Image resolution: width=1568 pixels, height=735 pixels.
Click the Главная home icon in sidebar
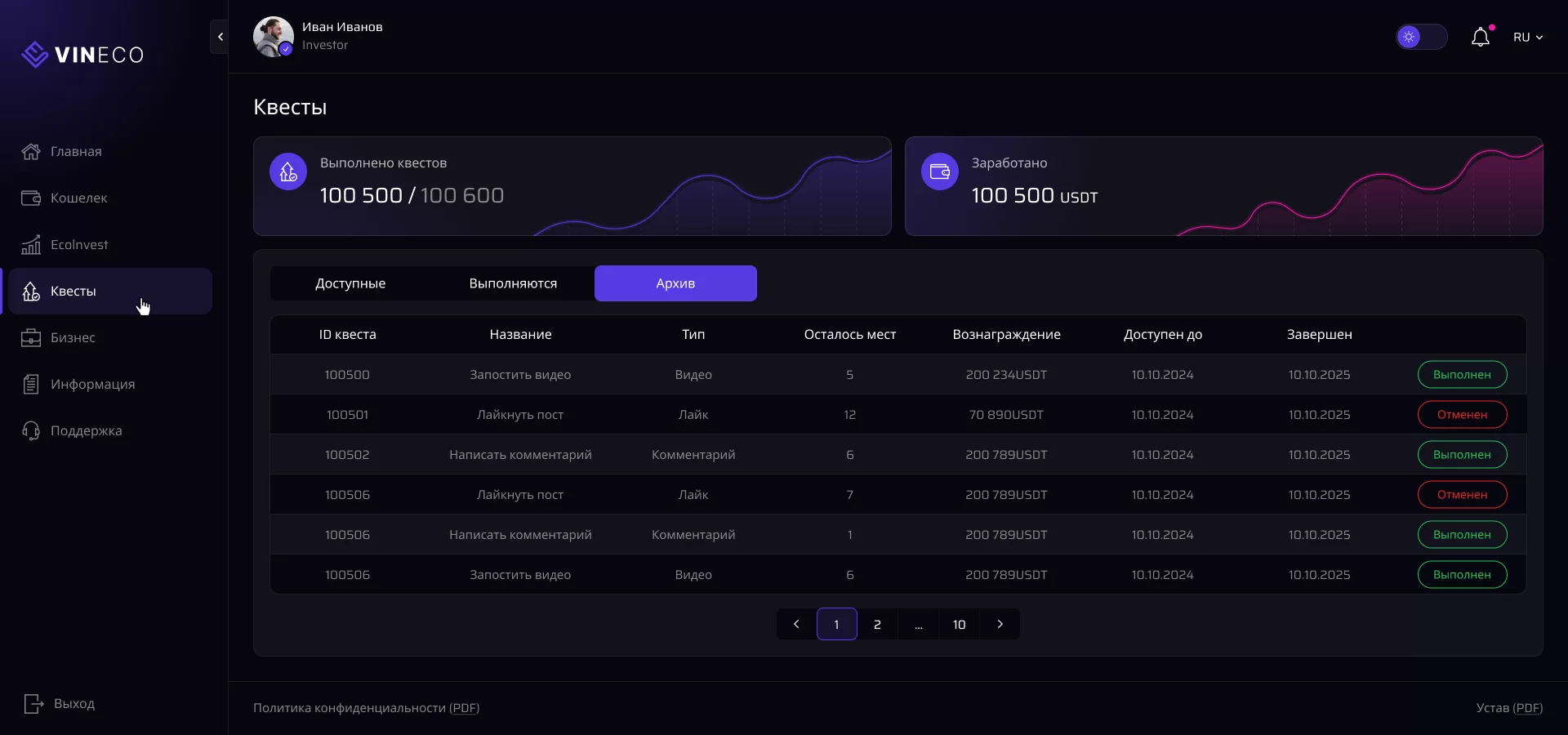[31, 152]
